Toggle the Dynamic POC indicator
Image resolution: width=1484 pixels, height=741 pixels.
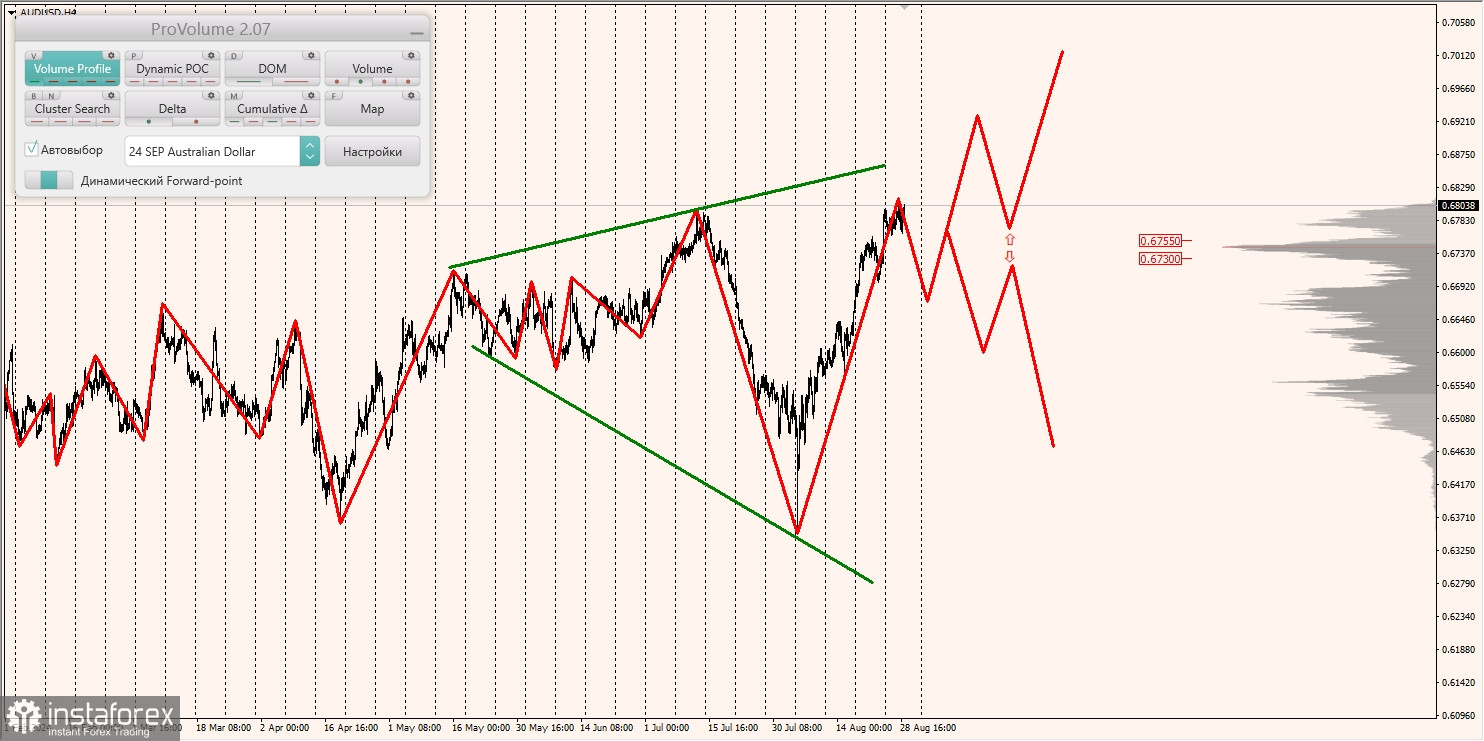tap(172, 68)
